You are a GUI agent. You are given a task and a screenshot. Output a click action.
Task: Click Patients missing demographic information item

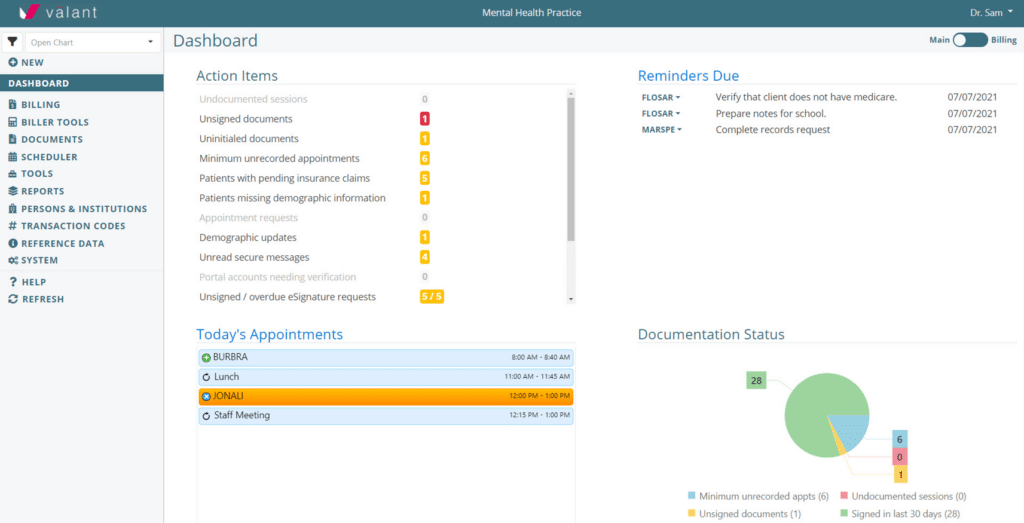pos(292,198)
